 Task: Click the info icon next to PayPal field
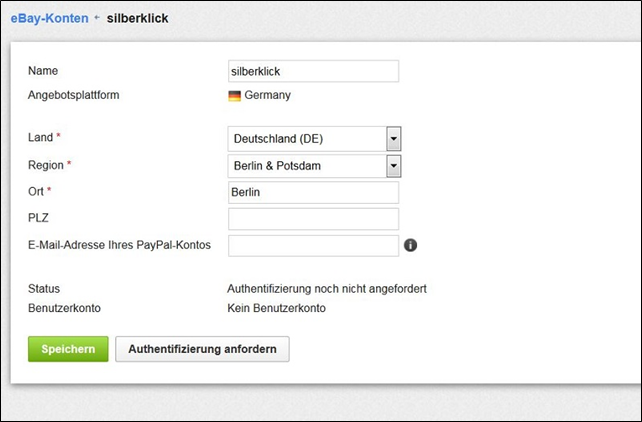pyautogui.click(x=410, y=245)
